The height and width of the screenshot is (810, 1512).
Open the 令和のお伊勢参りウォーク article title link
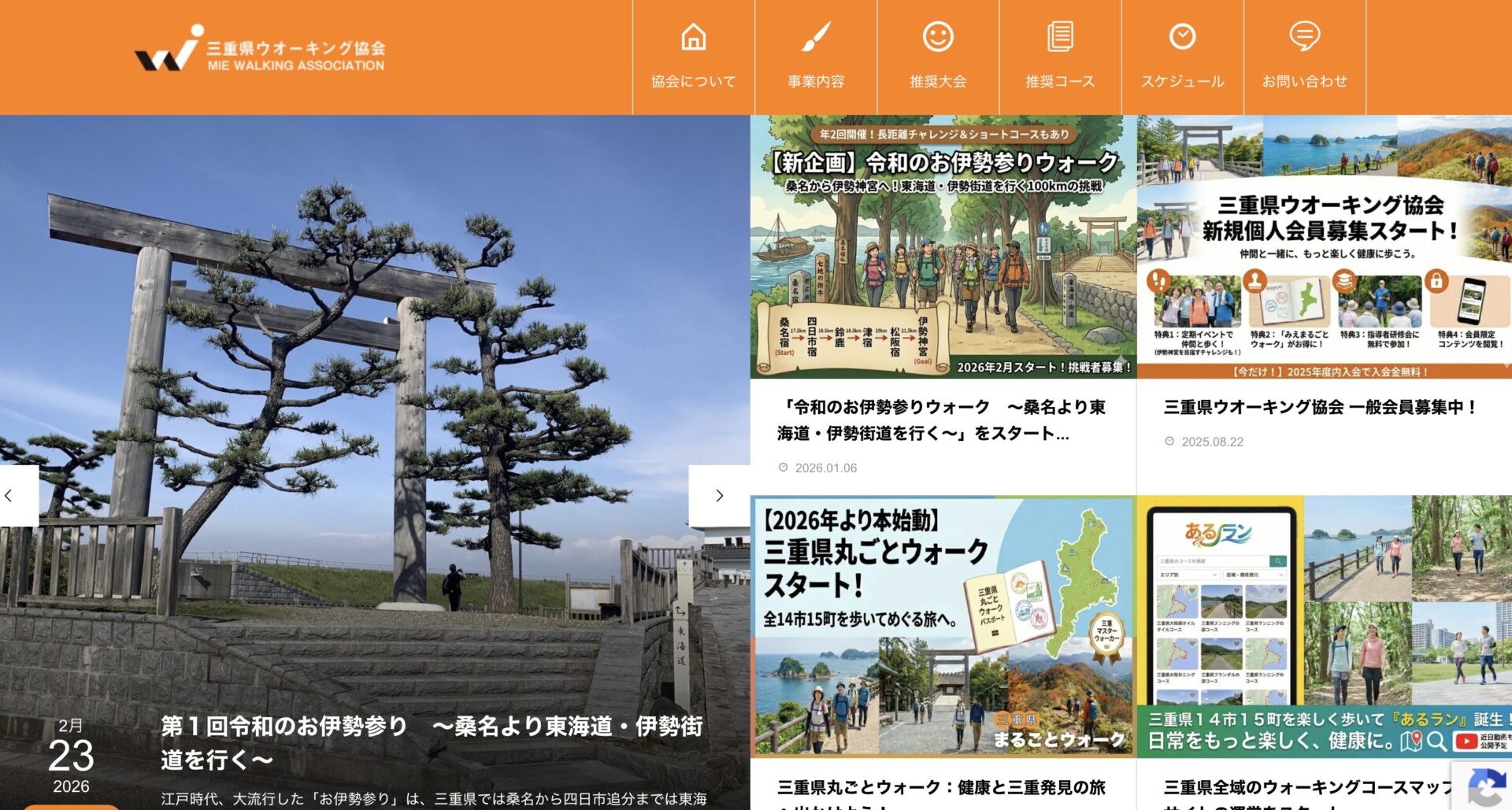click(x=941, y=420)
